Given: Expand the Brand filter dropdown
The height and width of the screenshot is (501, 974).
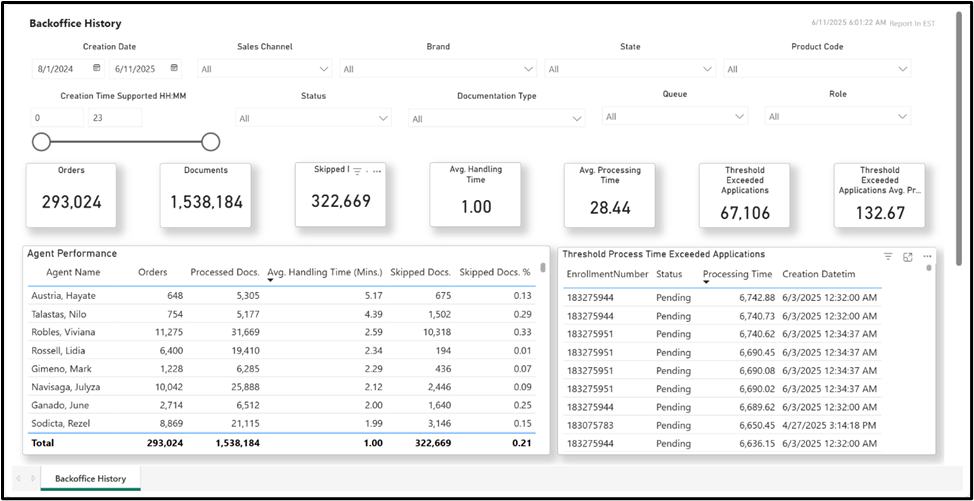Looking at the screenshot, I should pos(438,69).
